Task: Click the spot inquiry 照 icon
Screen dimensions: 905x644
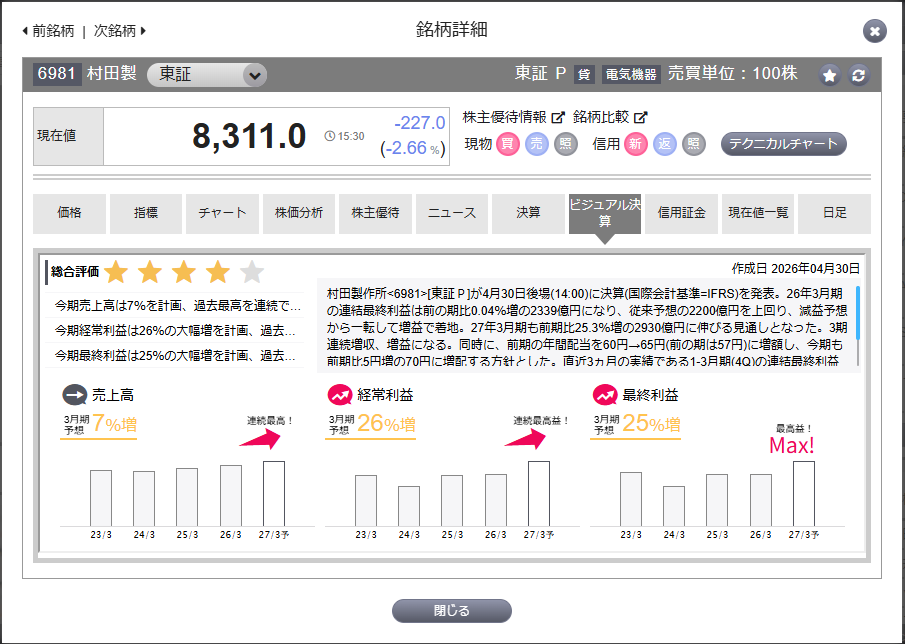Action: (x=566, y=144)
